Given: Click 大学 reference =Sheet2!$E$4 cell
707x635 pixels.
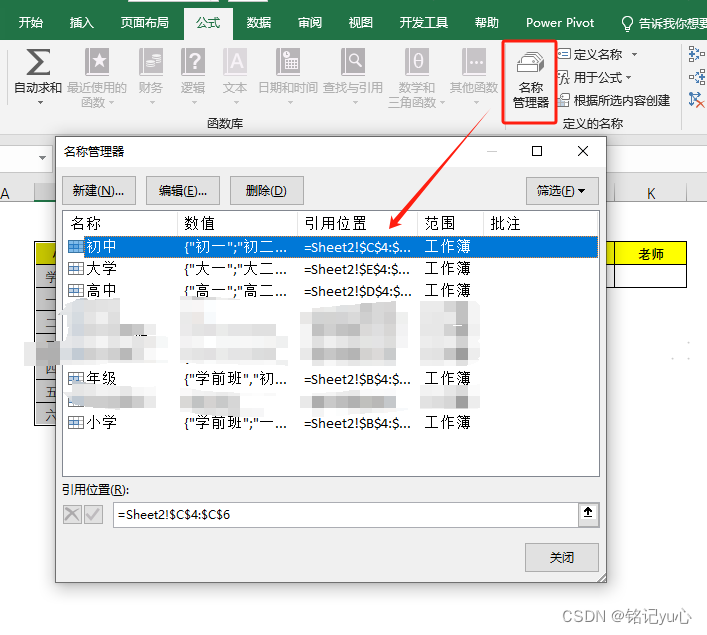Looking at the screenshot, I should (357, 269).
